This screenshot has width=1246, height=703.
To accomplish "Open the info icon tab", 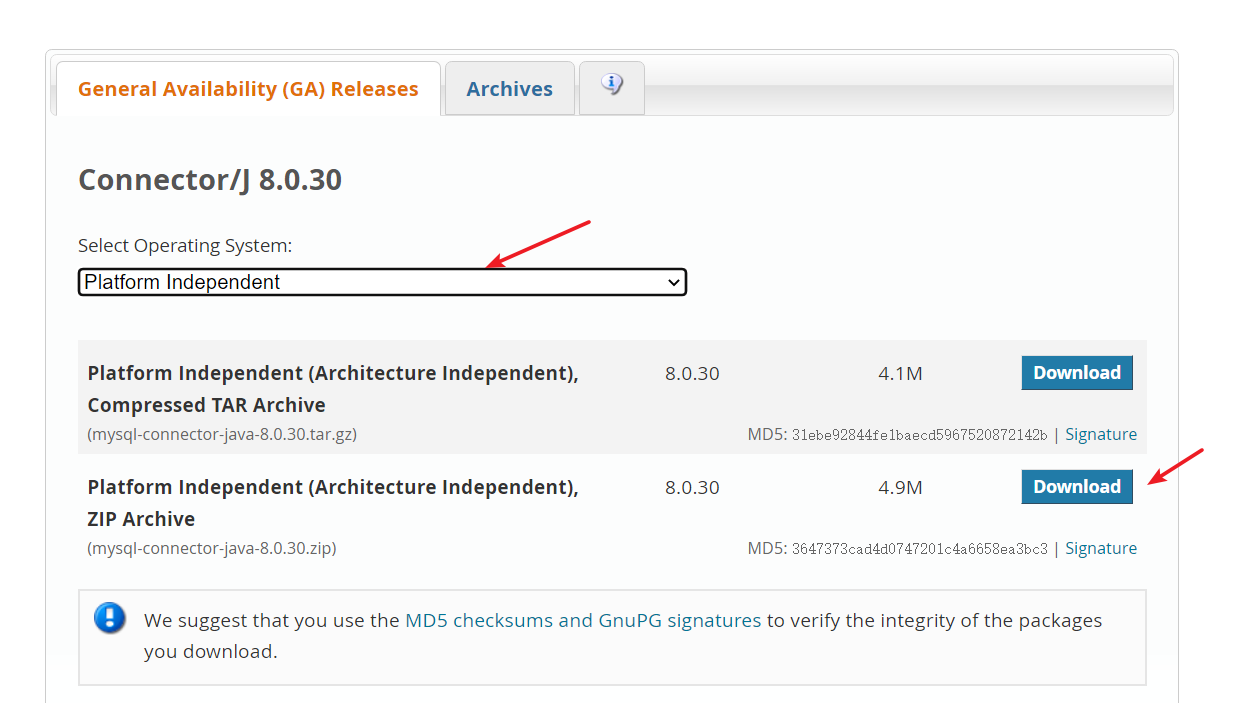I will click(612, 86).
